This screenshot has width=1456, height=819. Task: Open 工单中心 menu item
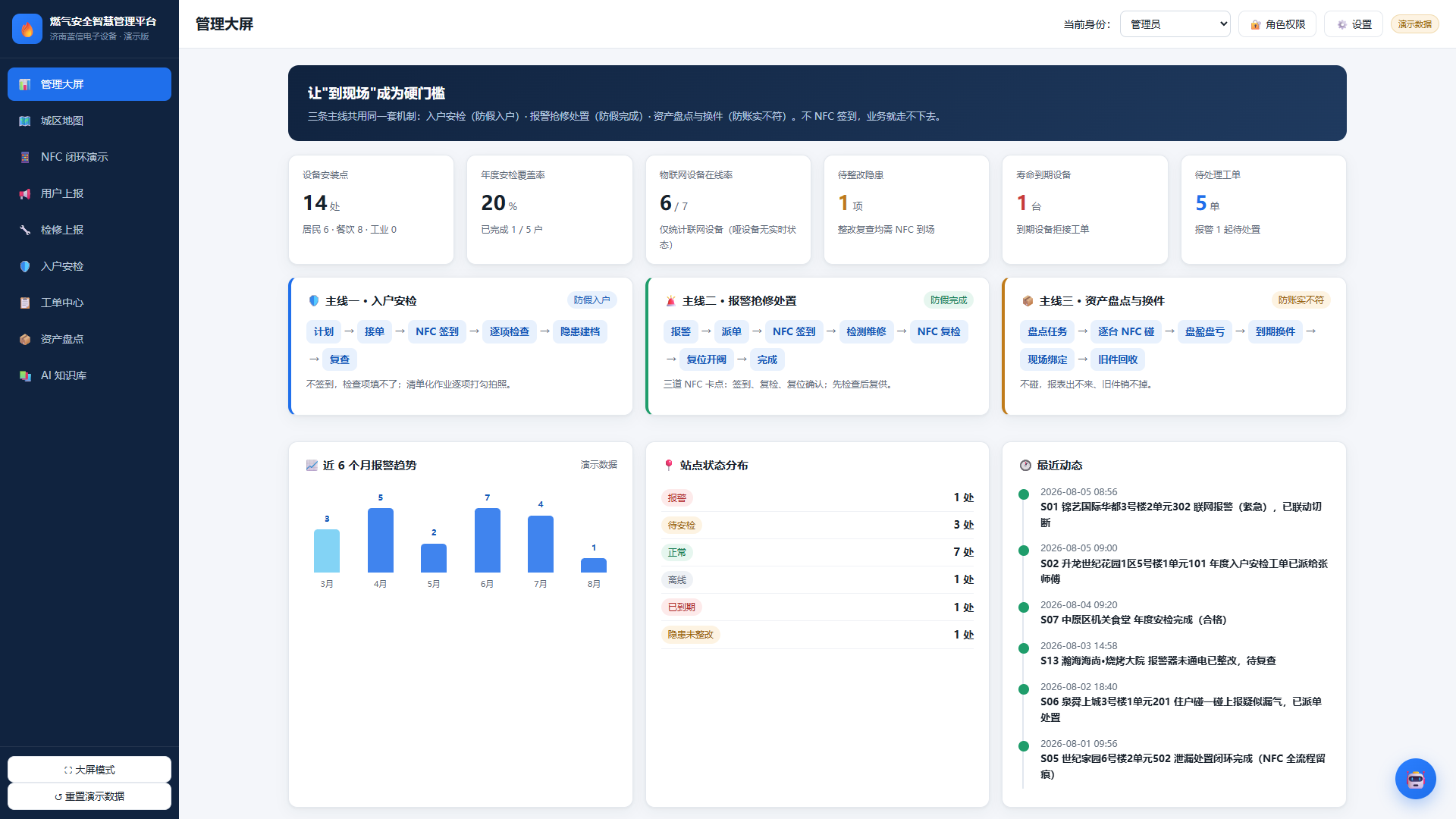pos(89,303)
